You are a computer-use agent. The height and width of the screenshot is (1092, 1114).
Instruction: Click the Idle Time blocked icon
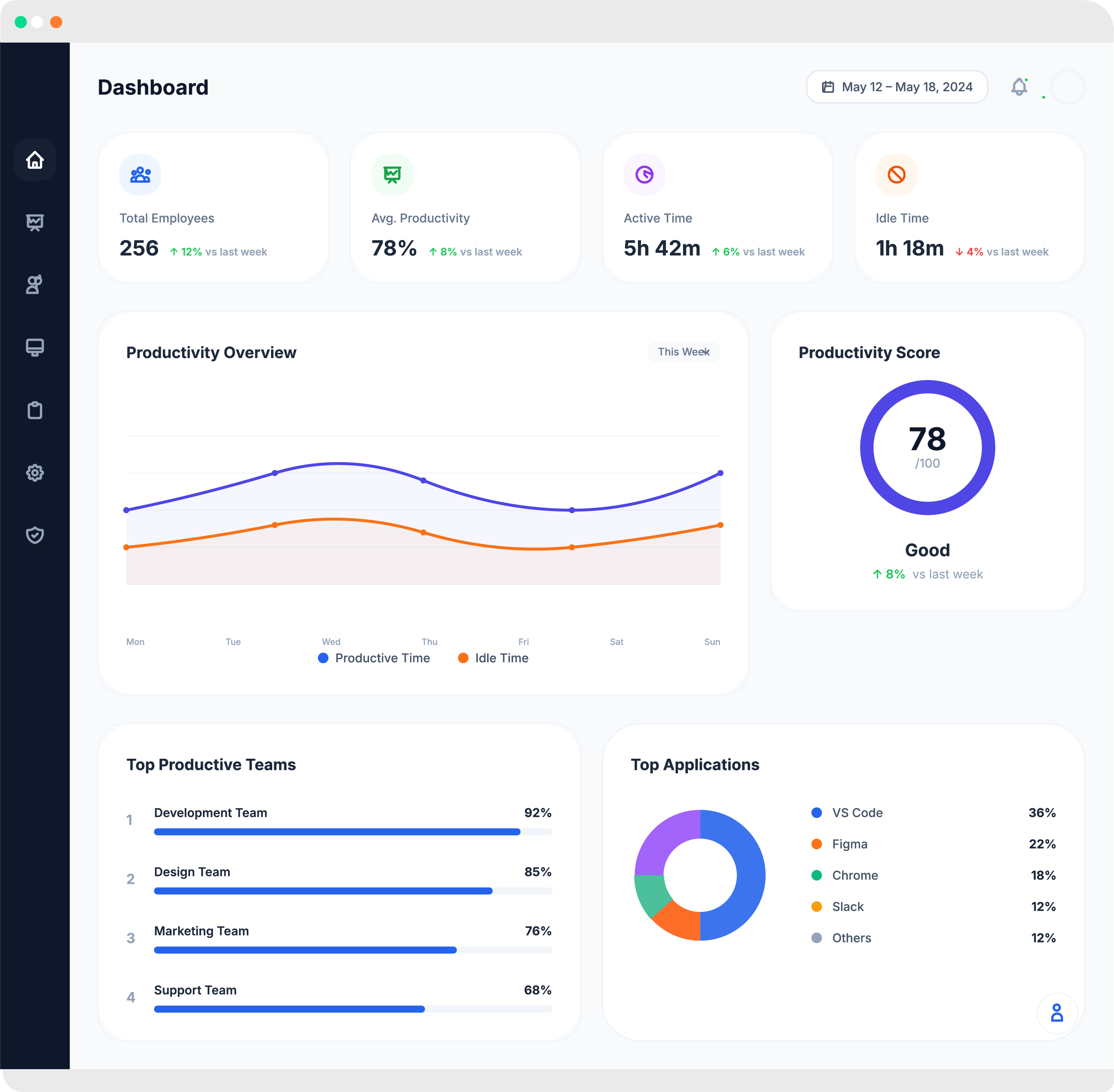[897, 174]
